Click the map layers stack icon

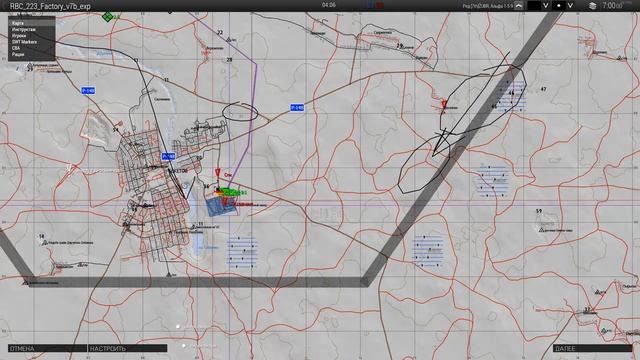(x=593, y=6)
